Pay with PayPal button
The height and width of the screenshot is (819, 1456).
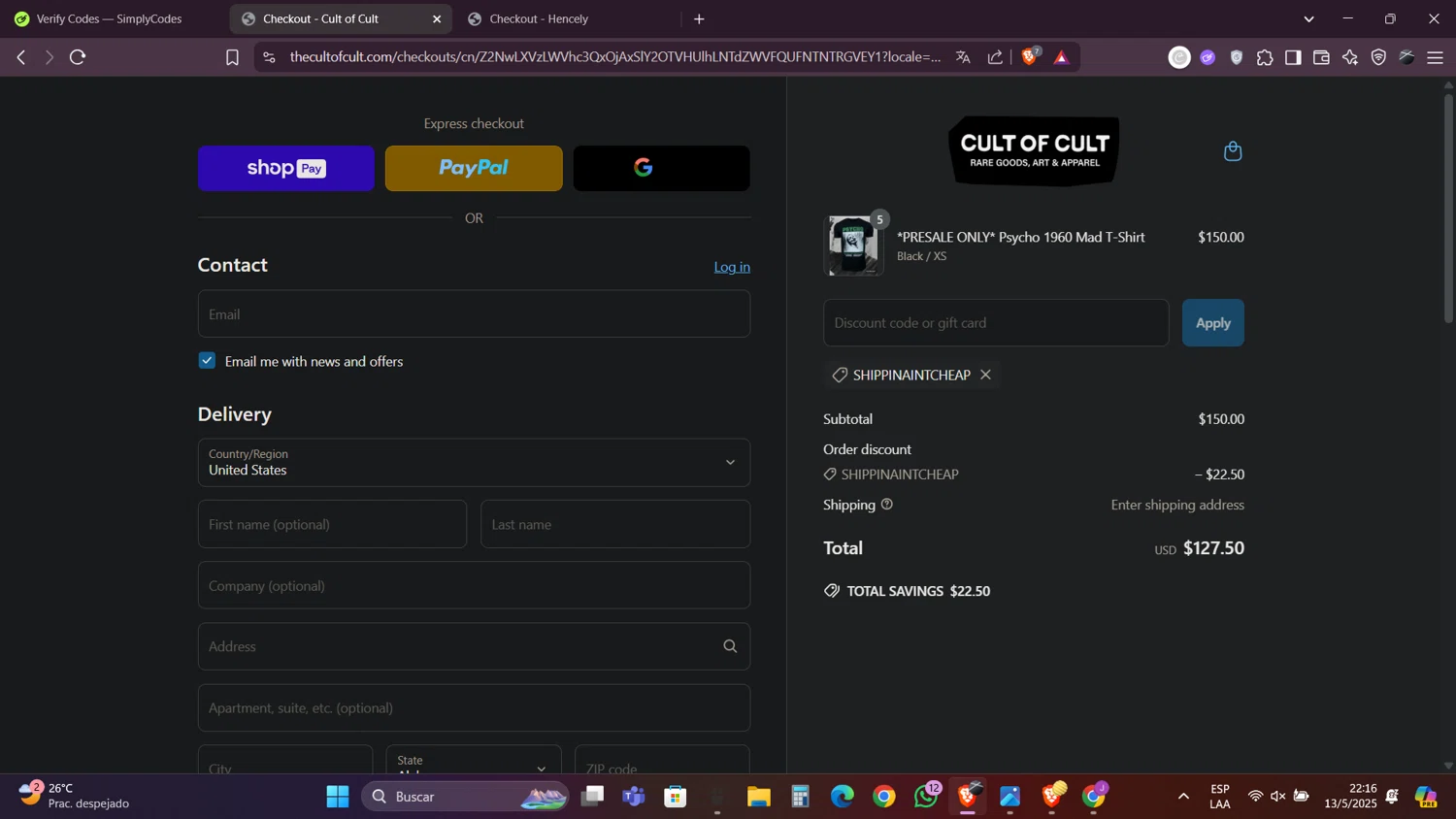click(x=474, y=168)
